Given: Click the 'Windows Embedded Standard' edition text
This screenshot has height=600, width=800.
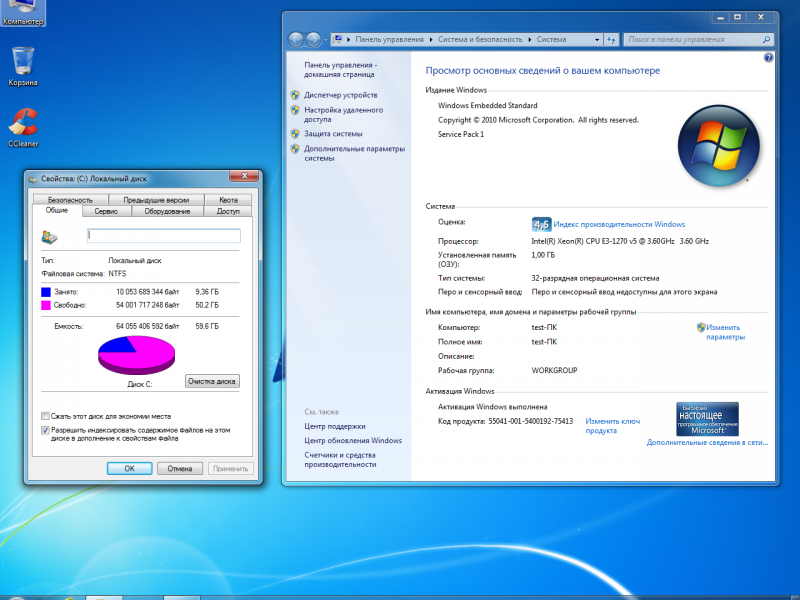Looking at the screenshot, I should pyautogui.click(x=487, y=106).
